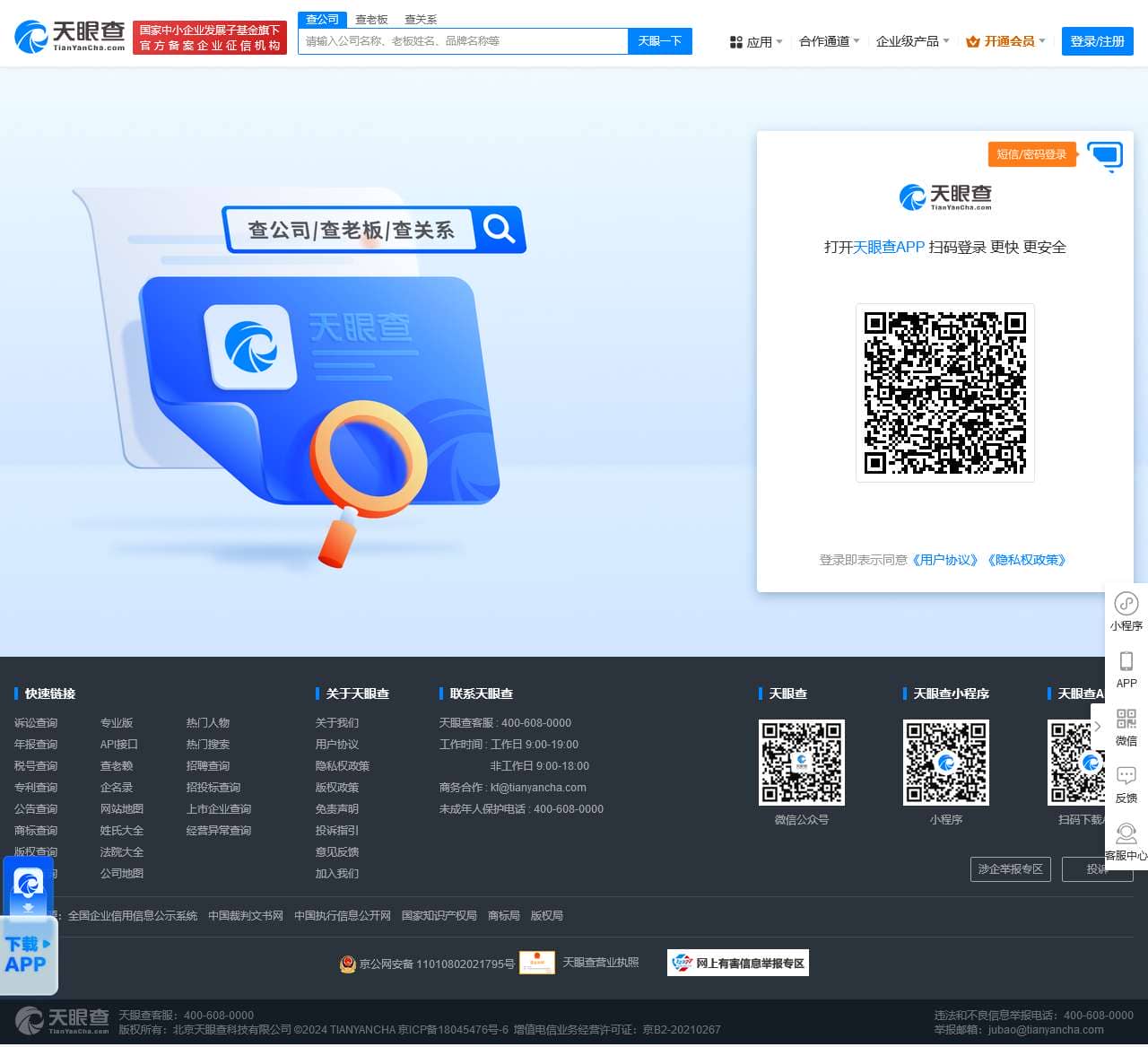Click the magnifier icon in banner illustration
This screenshot has width=1148, height=1047.
(x=500, y=229)
